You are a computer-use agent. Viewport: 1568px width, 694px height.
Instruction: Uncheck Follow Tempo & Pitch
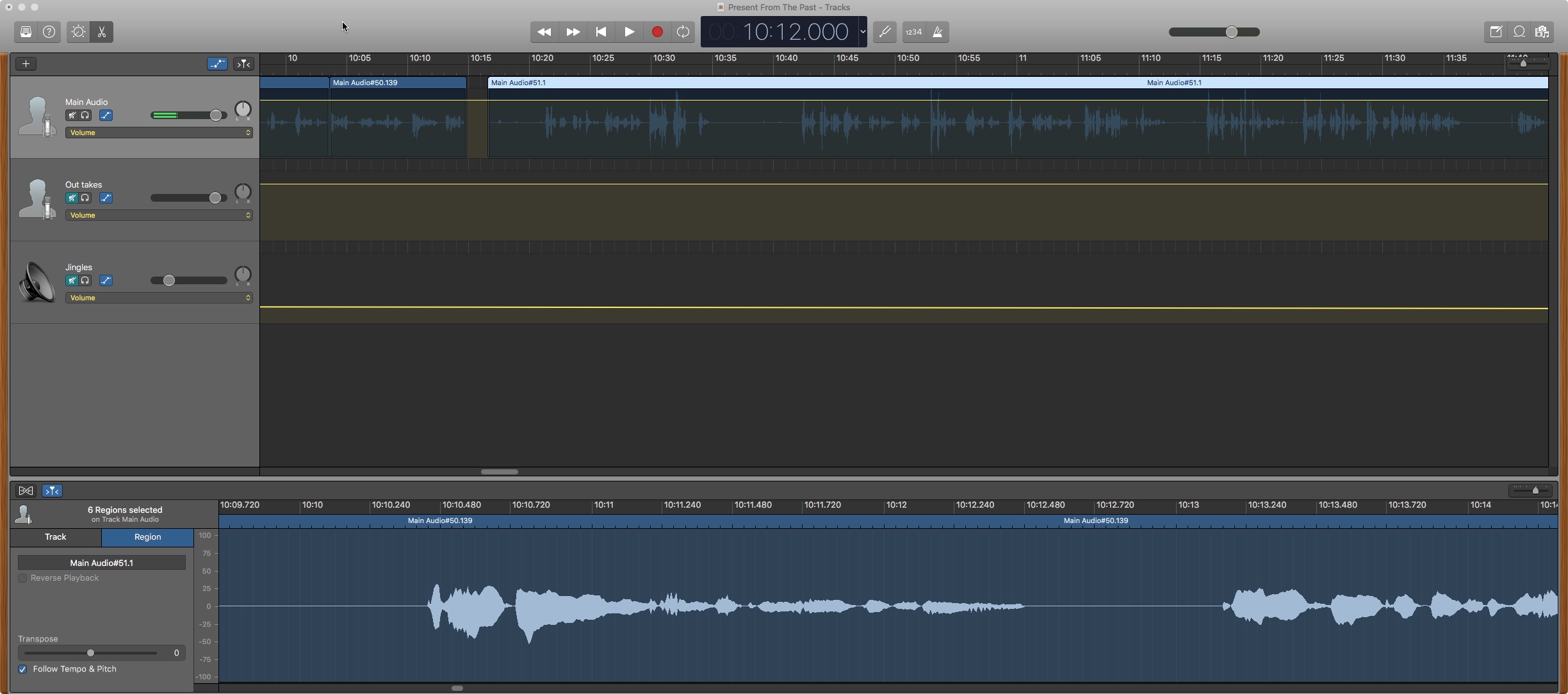pos(22,669)
